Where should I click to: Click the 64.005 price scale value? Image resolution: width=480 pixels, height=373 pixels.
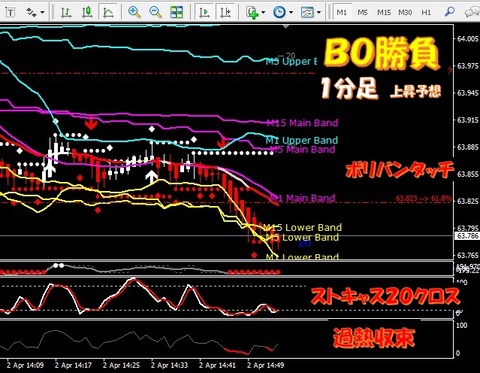(x=468, y=39)
